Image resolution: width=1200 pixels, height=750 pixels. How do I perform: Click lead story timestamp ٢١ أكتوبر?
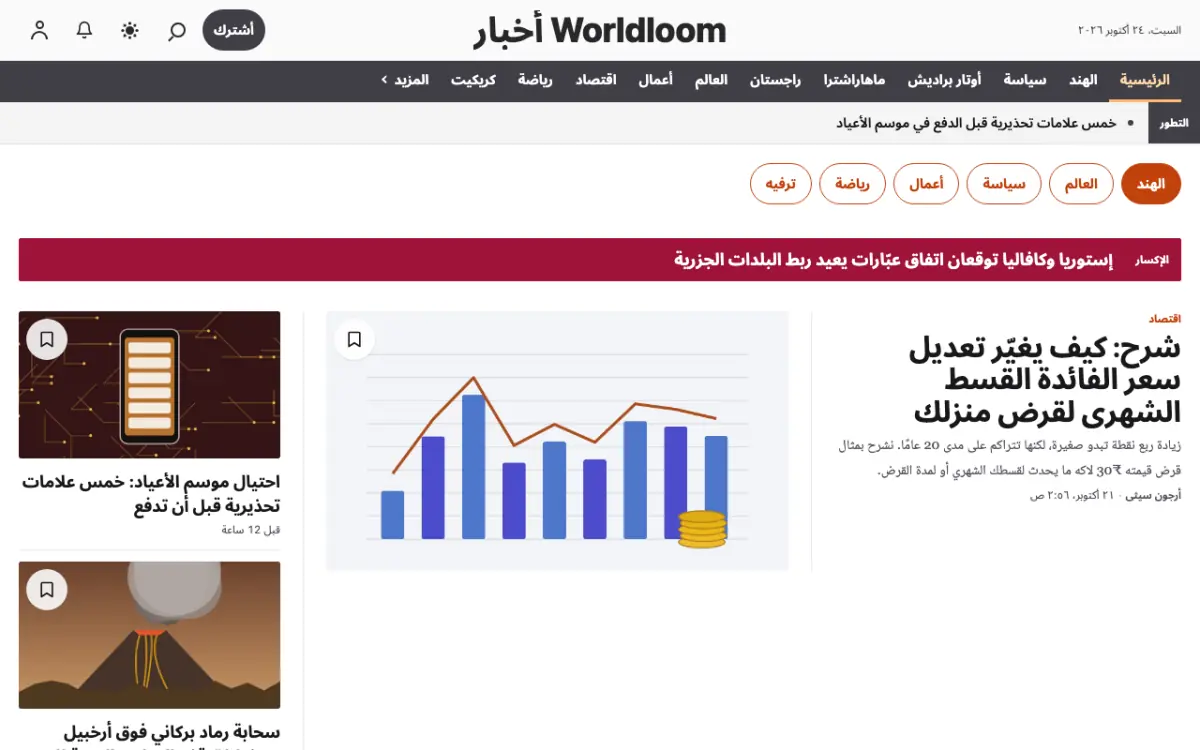(1073, 496)
